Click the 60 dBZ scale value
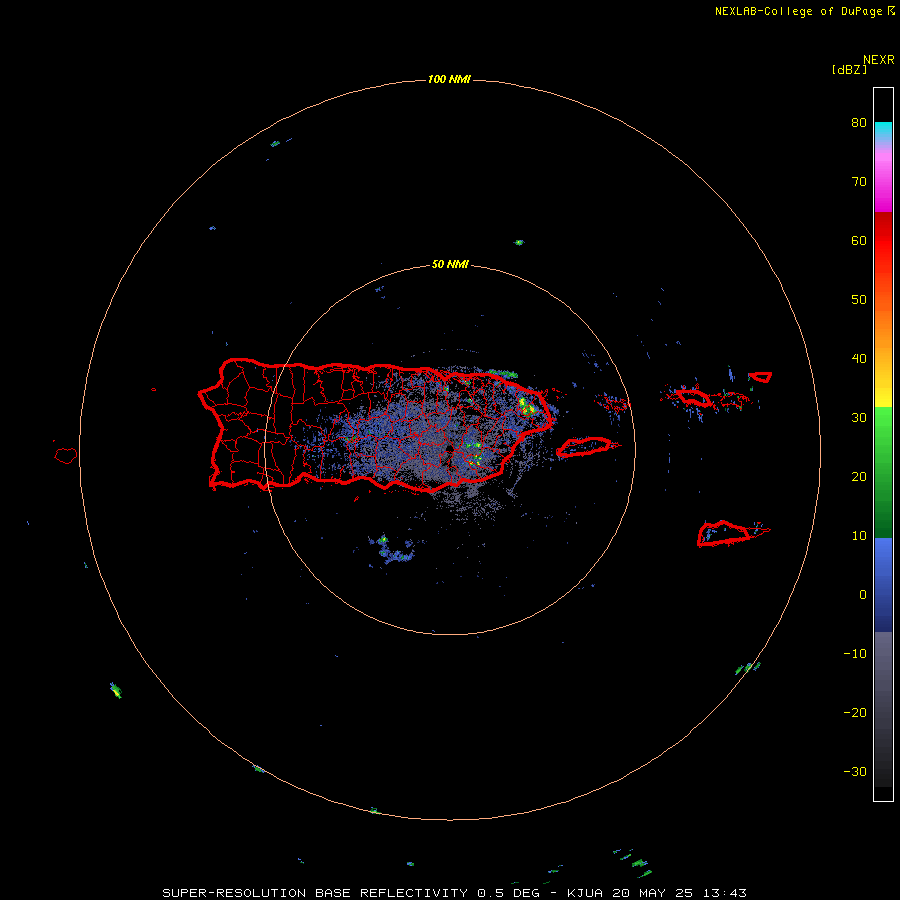Viewport: 900px width, 900px height. pos(859,240)
